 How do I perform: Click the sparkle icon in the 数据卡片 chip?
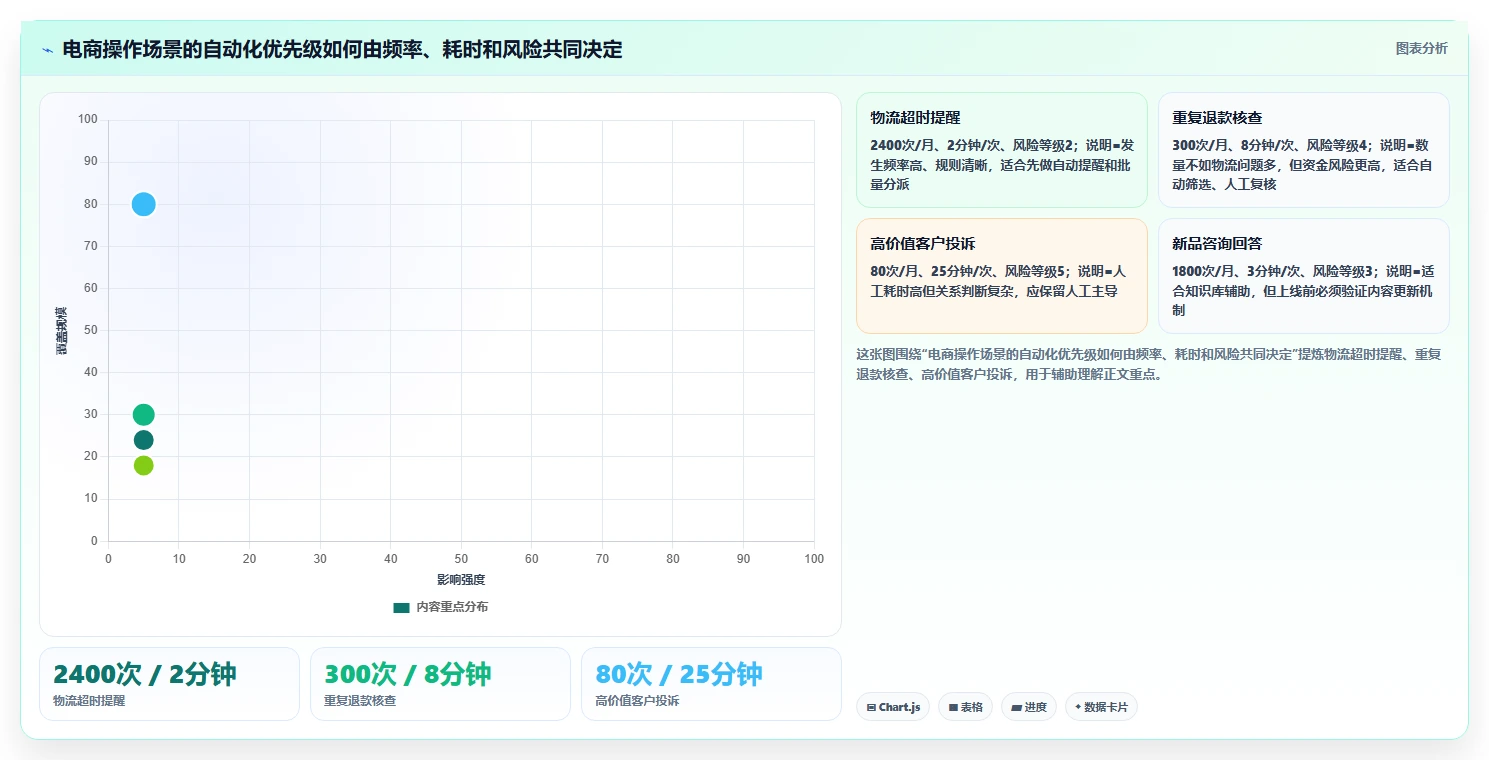(1078, 707)
